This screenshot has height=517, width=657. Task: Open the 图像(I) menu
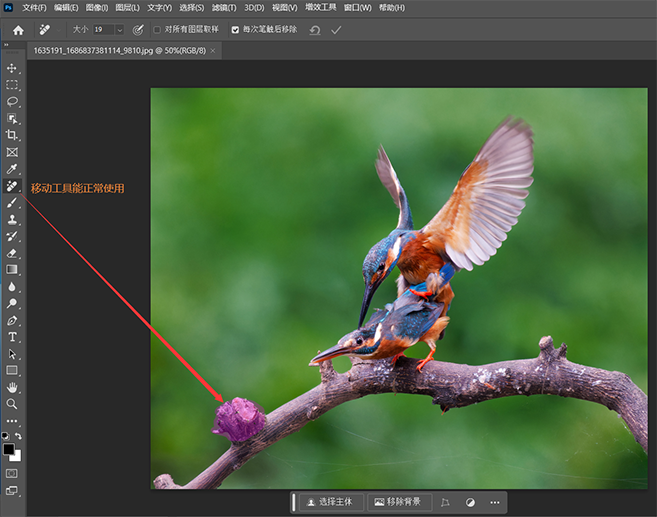click(97, 8)
